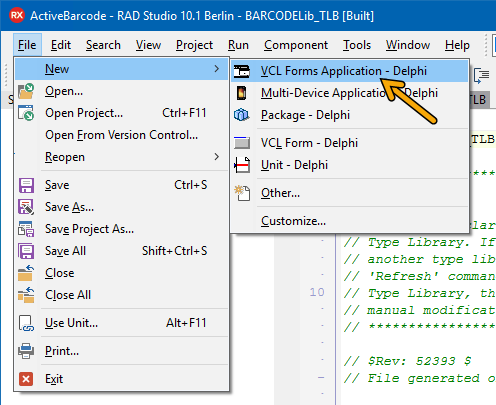The image size is (496, 405).
Task: Open the Help menu
Action: 457,45
